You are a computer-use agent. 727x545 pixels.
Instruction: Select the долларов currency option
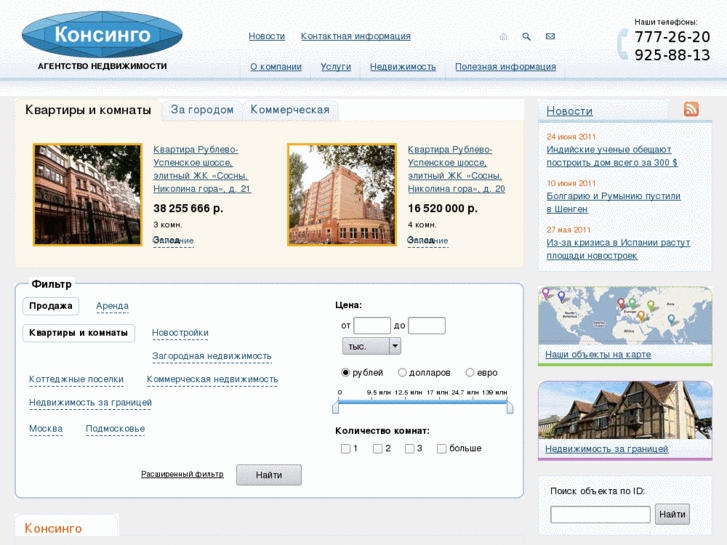[x=402, y=372]
